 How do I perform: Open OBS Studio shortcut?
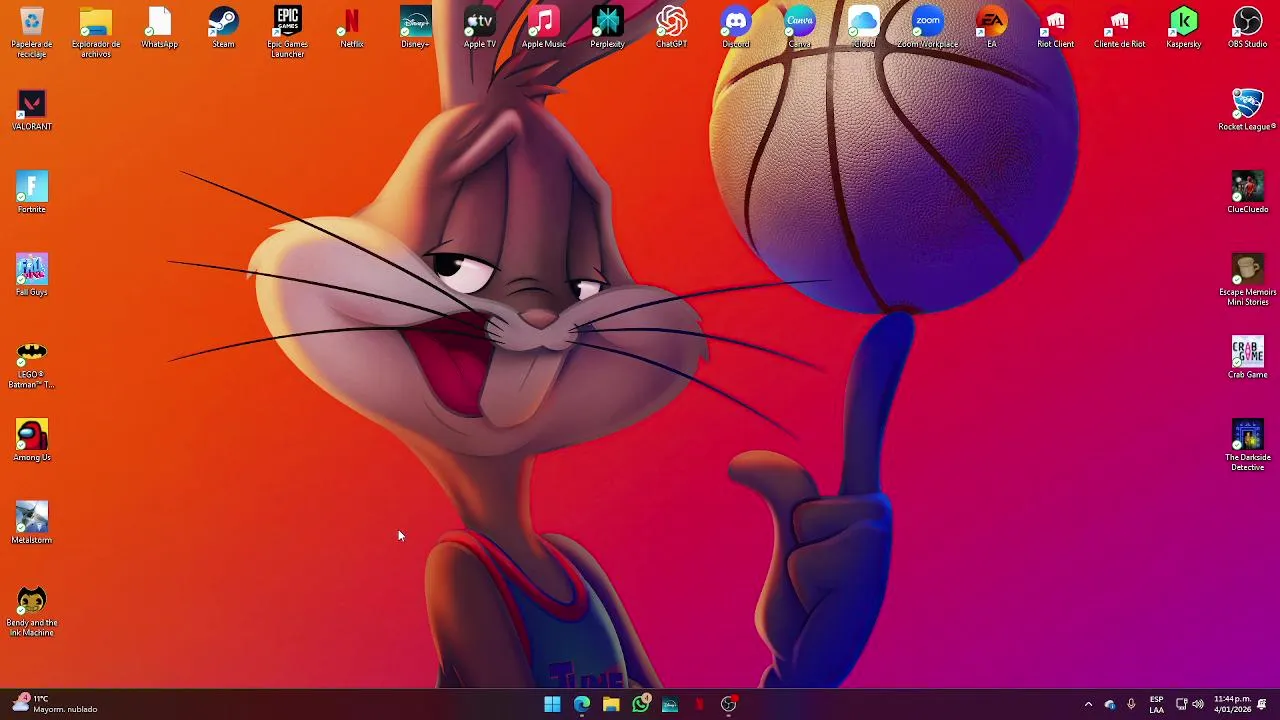[x=1247, y=28]
